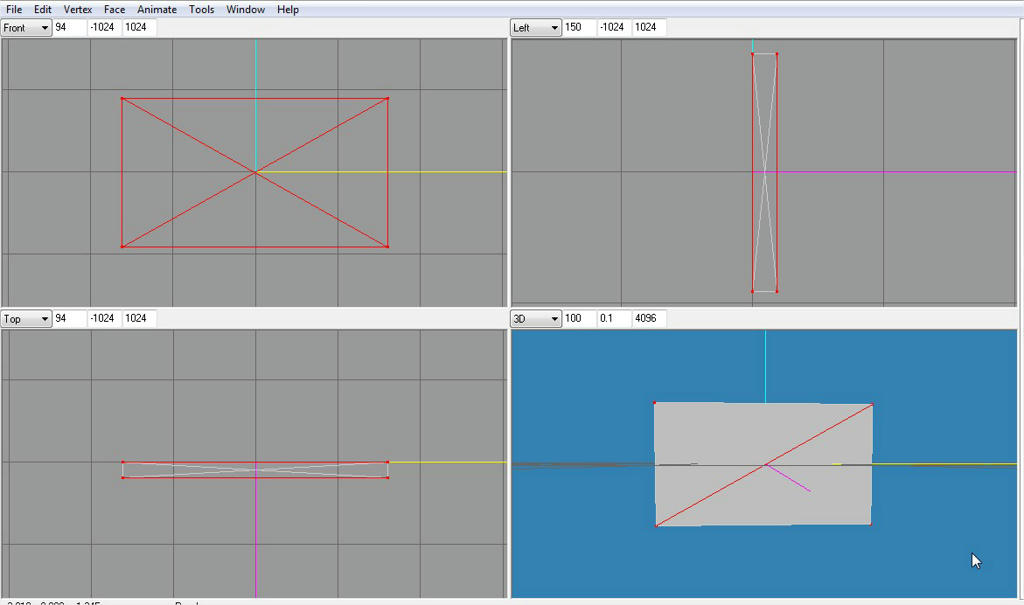
Task: Click the Left view zoom field showing 150
Action: [580, 28]
